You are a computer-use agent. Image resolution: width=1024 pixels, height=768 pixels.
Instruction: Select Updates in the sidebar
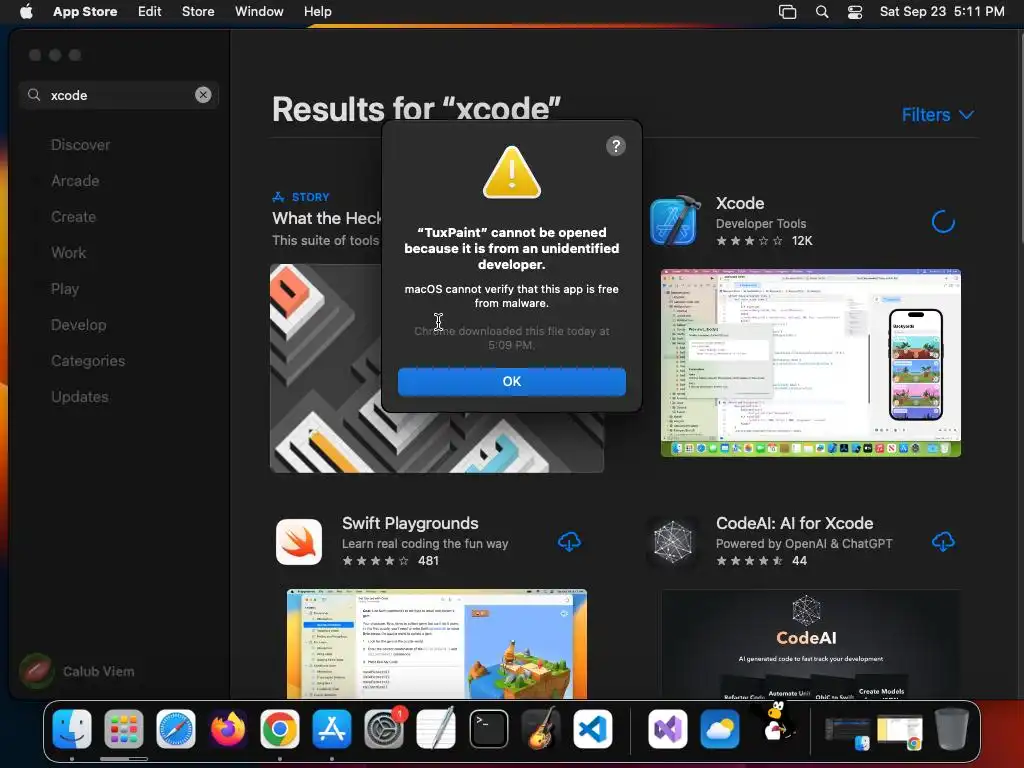point(80,396)
